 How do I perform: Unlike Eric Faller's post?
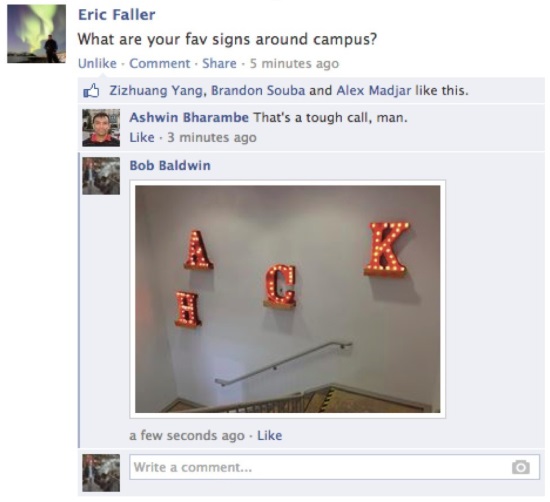coord(97,63)
